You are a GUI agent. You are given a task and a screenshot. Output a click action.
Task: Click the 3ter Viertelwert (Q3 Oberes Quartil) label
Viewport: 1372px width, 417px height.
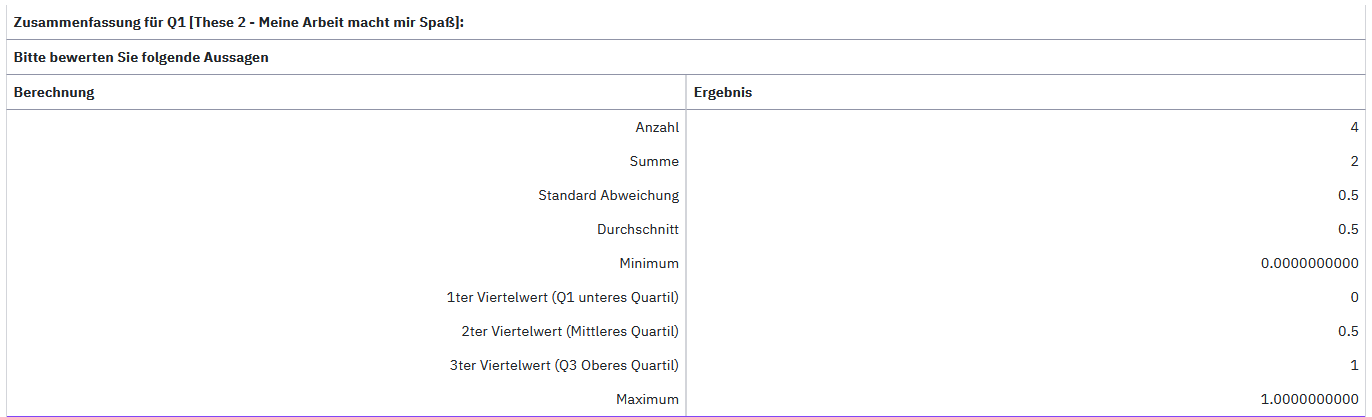click(x=564, y=365)
